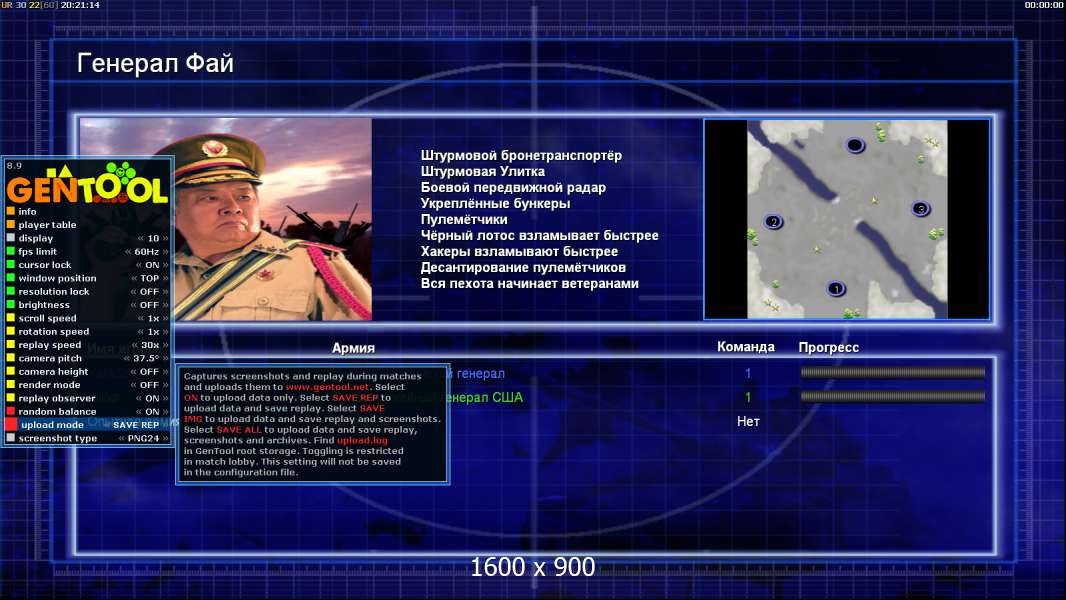Click the Команда column header
This screenshot has height=600, width=1066.
click(x=746, y=347)
